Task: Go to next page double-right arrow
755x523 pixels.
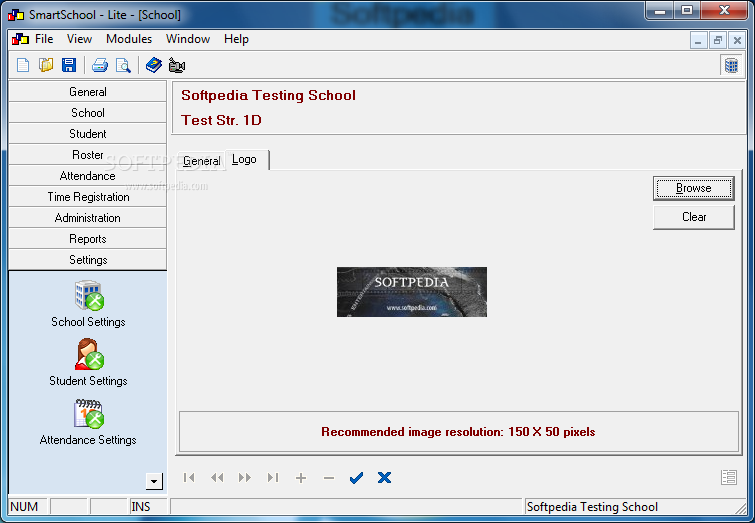Action: (x=245, y=477)
